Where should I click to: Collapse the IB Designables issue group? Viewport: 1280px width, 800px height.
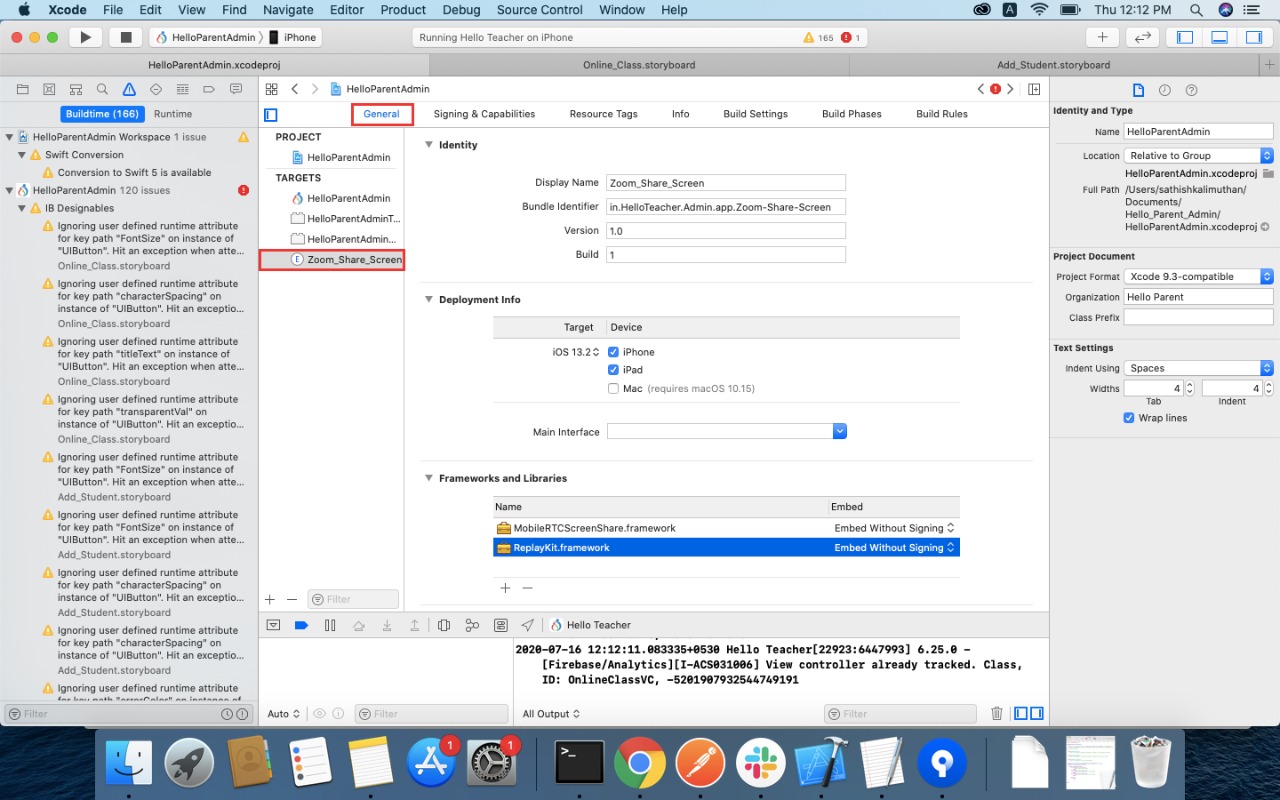22,209
